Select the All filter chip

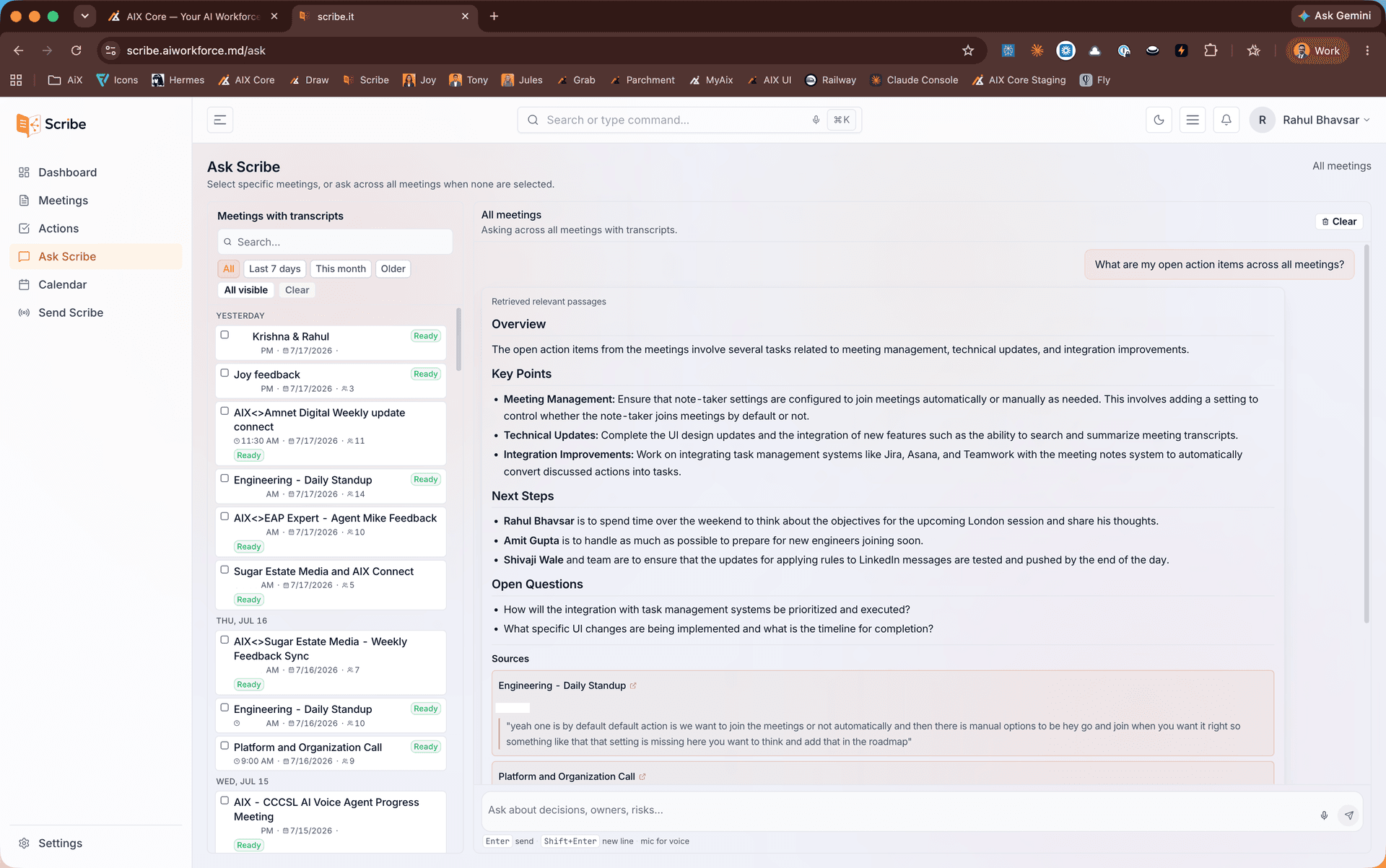pos(229,269)
